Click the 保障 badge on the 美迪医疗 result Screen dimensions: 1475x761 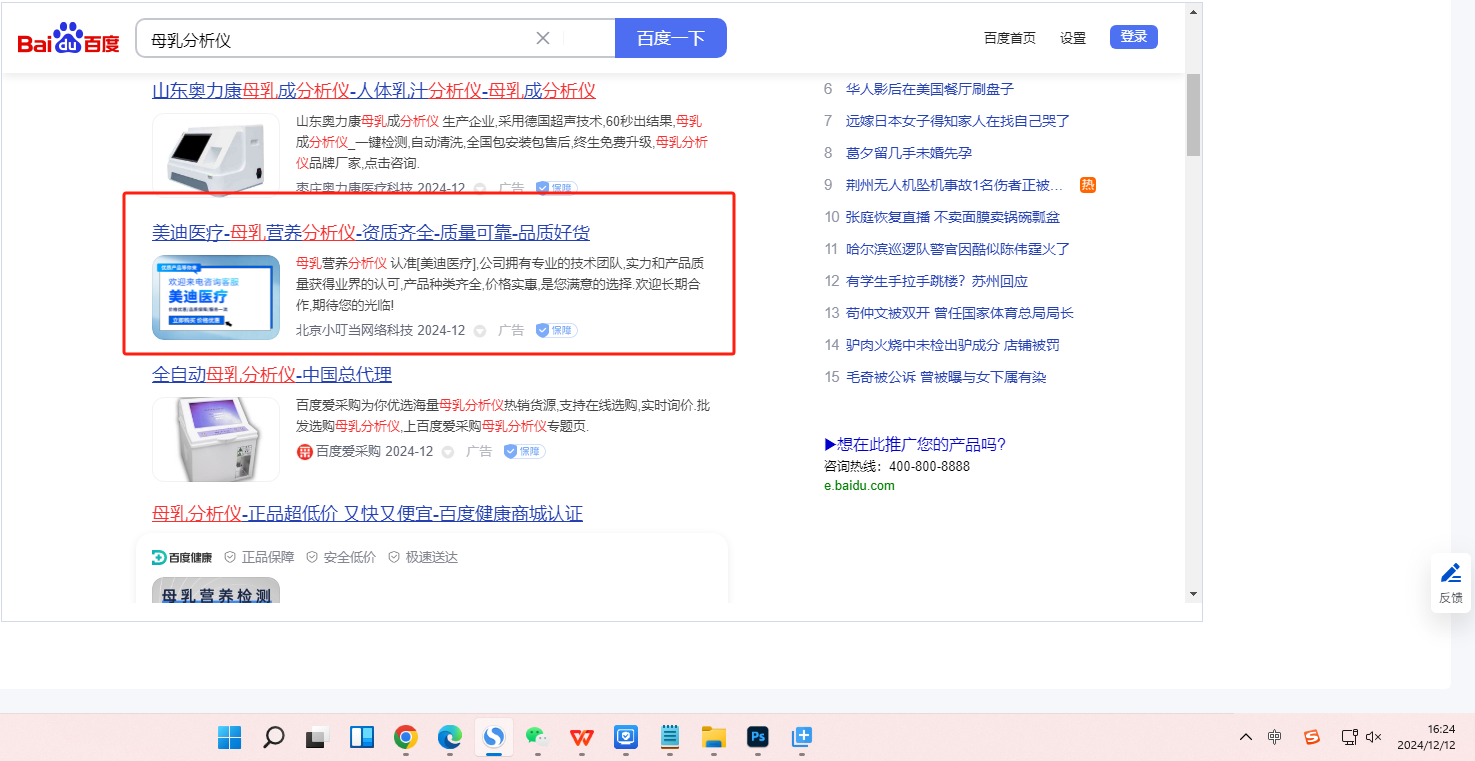point(556,330)
